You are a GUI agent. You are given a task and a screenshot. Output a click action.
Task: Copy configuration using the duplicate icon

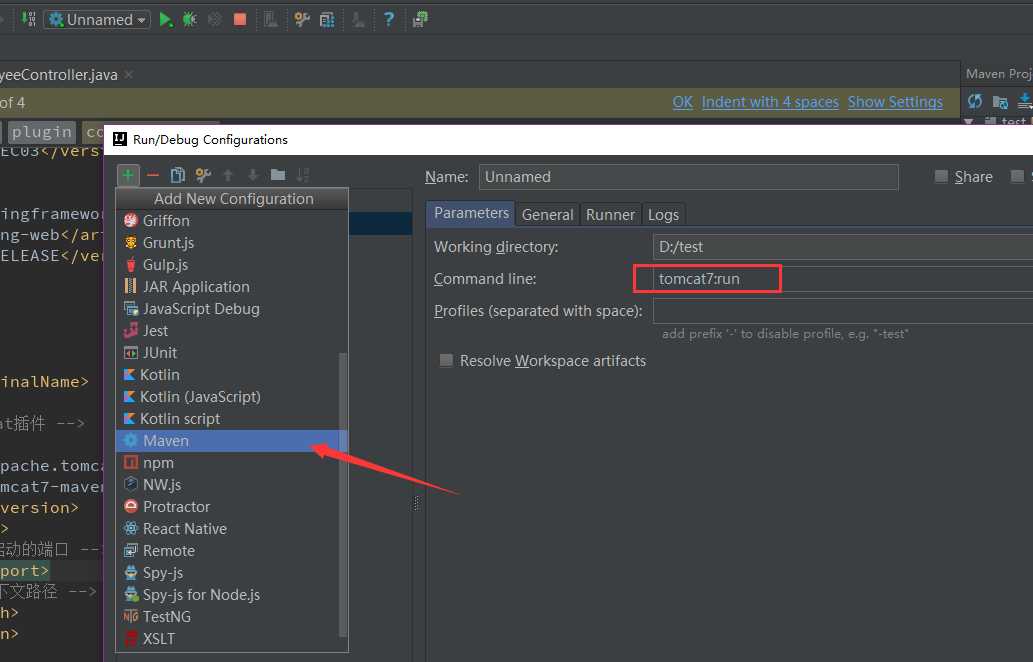click(x=178, y=175)
